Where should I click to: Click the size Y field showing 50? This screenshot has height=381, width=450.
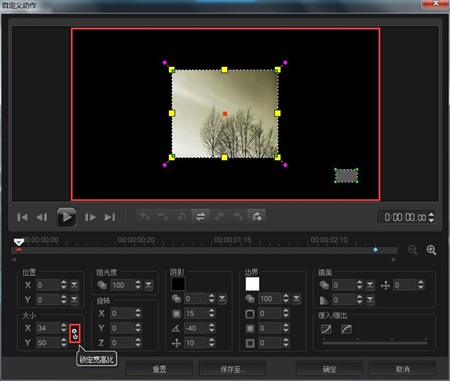coord(48,343)
